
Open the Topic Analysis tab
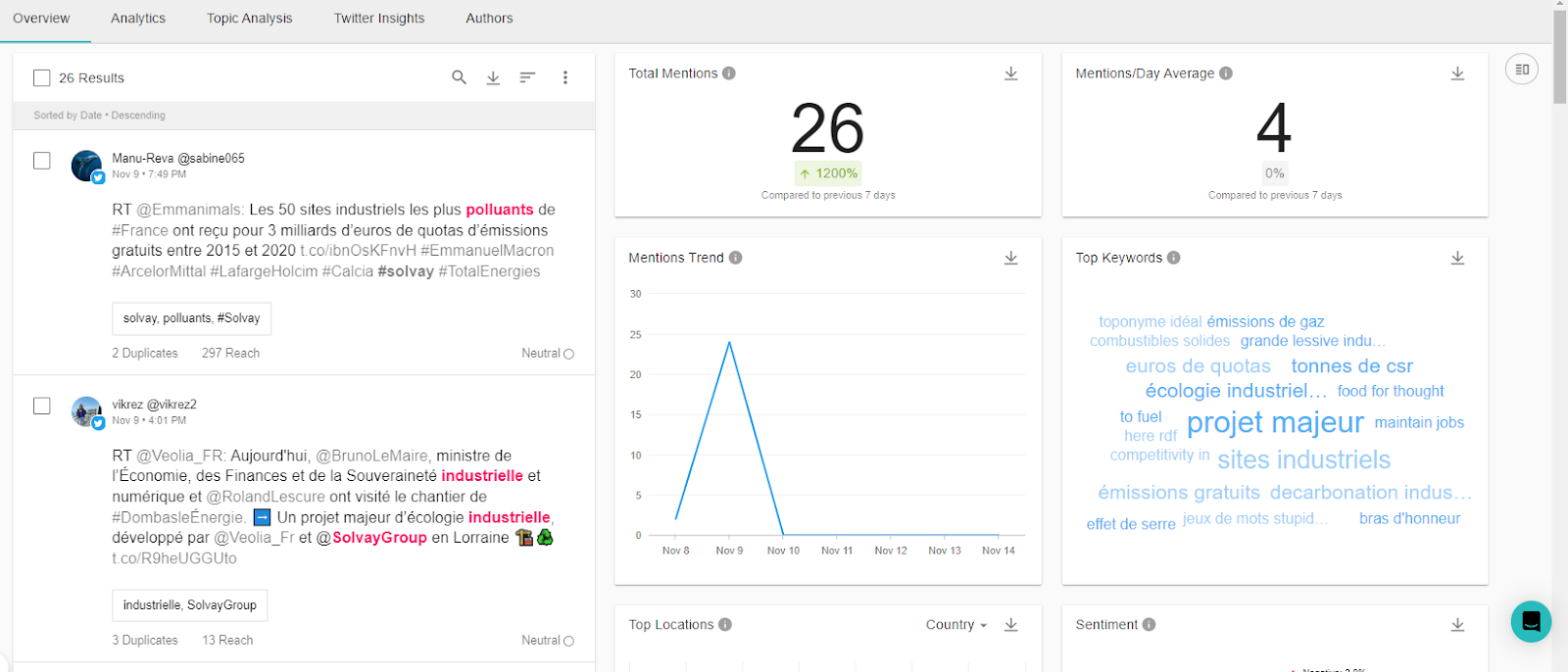250,19
